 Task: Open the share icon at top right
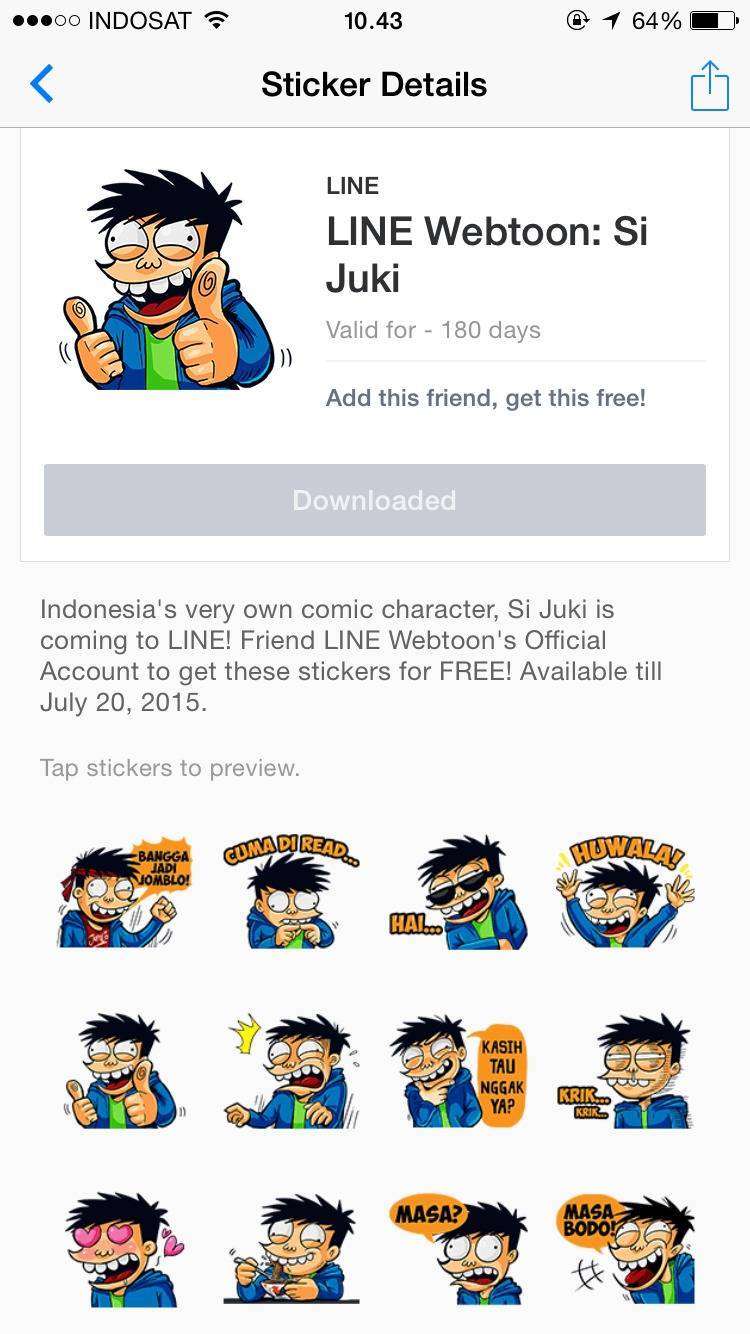[709, 85]
